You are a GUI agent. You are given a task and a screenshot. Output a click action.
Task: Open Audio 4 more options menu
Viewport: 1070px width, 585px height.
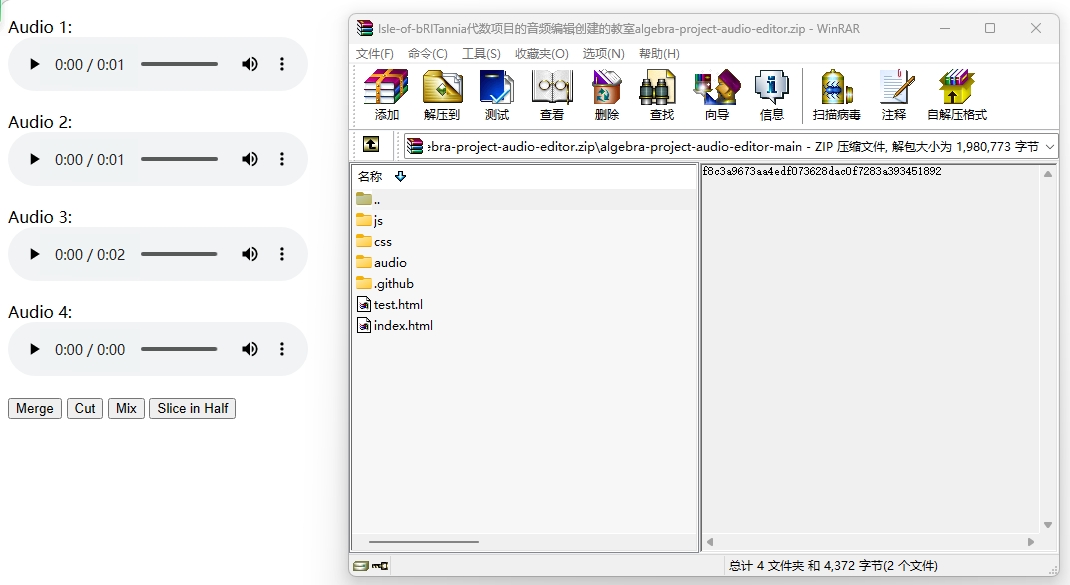282,349
